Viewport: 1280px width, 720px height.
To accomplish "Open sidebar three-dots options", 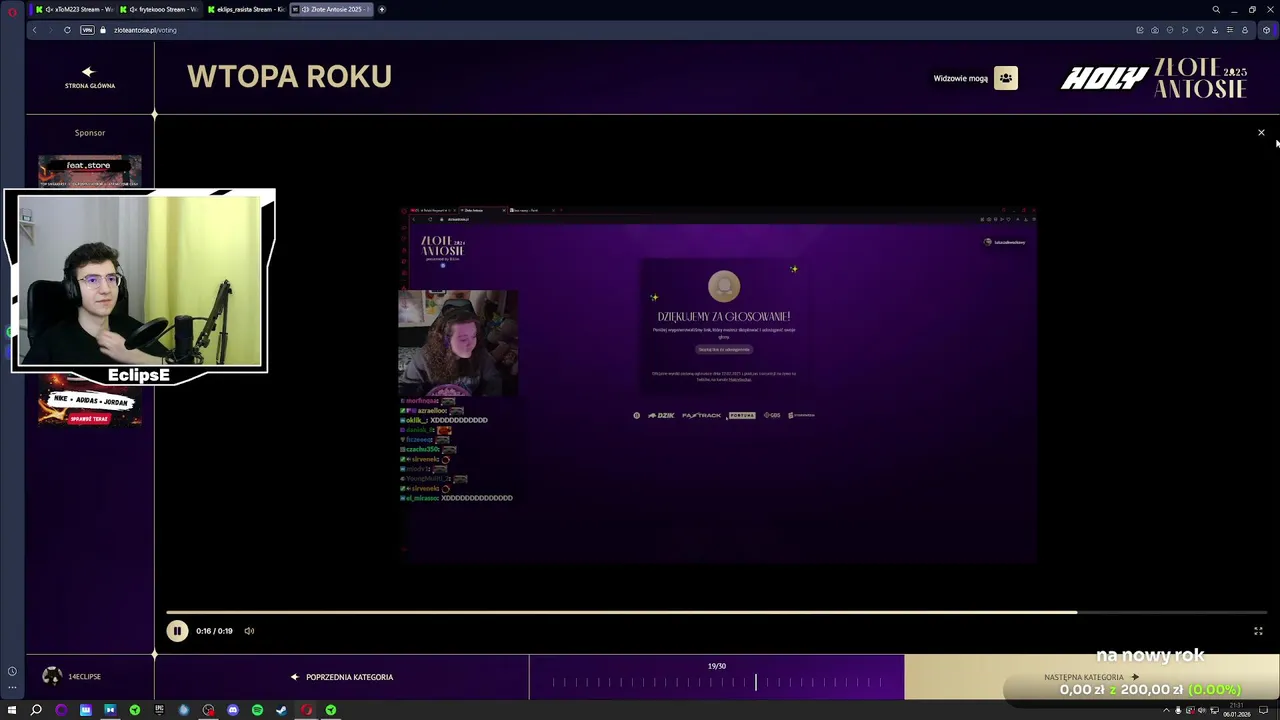I will tap(12, 688).
